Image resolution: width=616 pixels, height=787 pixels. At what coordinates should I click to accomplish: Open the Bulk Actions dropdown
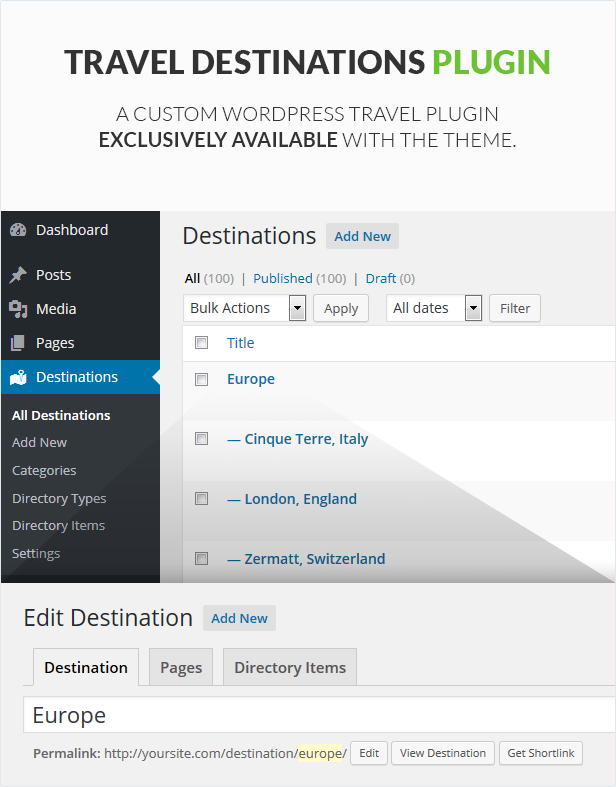pos(245,308)
